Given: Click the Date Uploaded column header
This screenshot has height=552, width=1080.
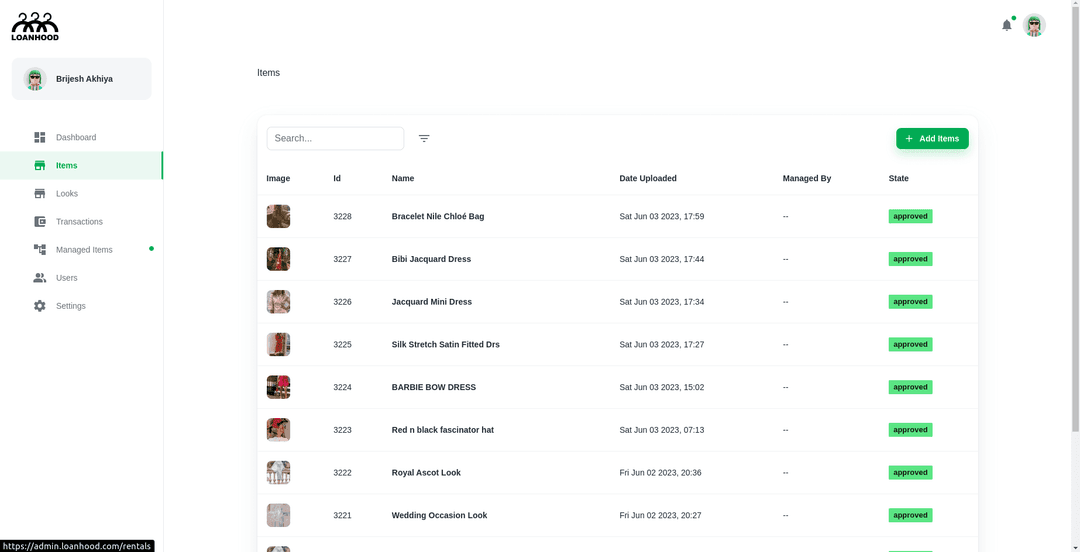Looking at the screenshot, I should pyautogui.click(x=648, y=178).
